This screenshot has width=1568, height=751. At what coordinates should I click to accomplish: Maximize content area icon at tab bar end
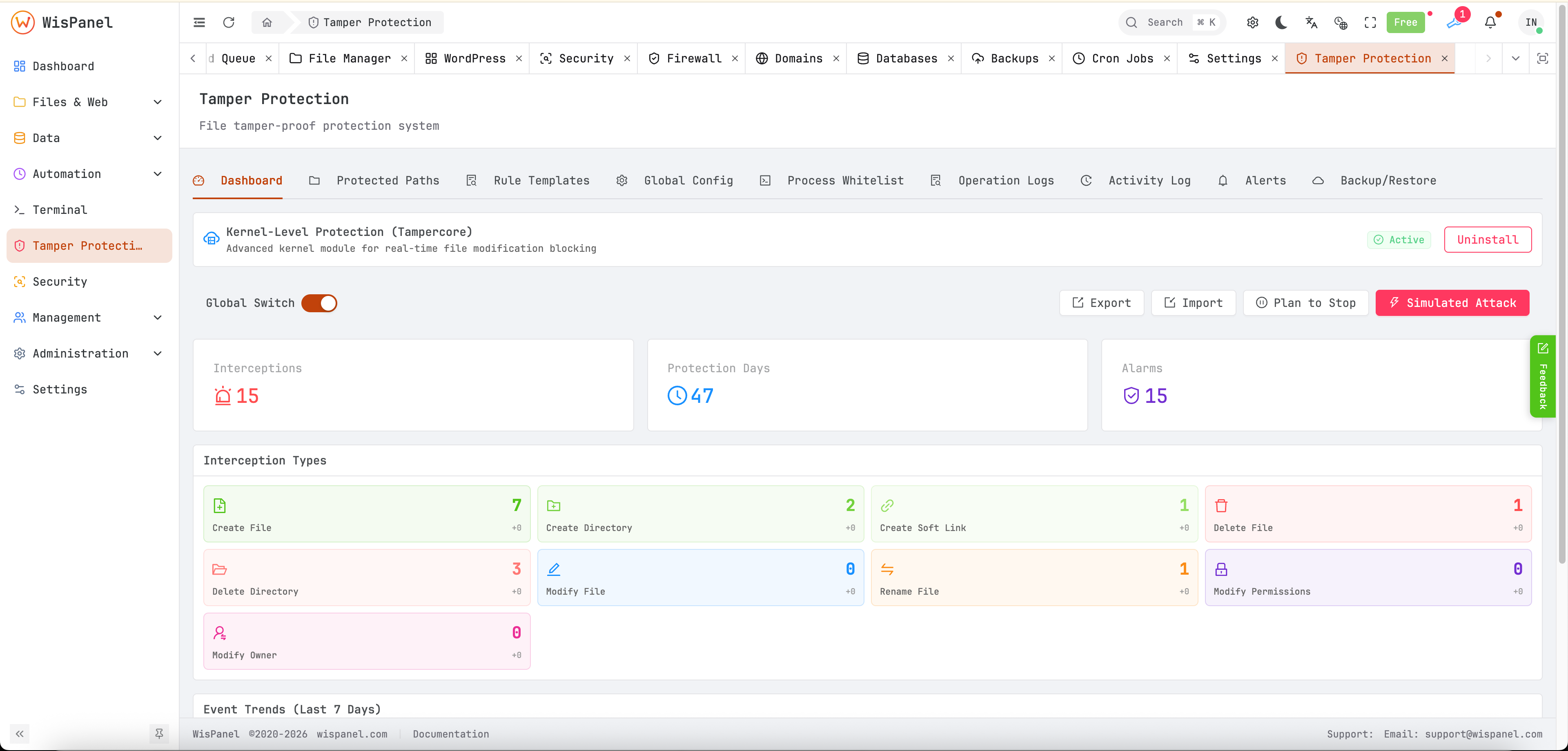1542,58
